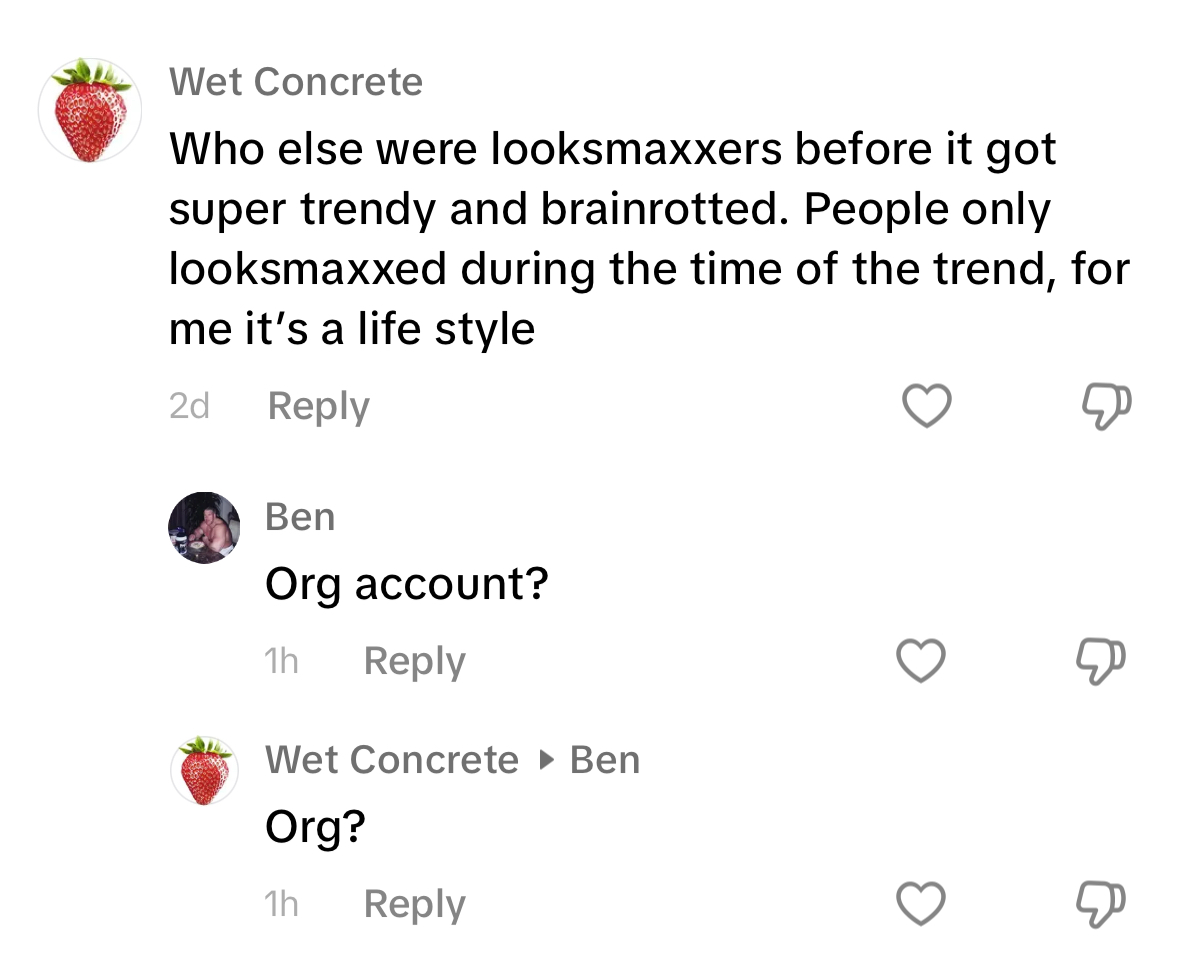This screenshot has width=1179, height=971.
Task: Dislike Wet Concrete's looksmaxxers comment
Action: pos(1108,407)
